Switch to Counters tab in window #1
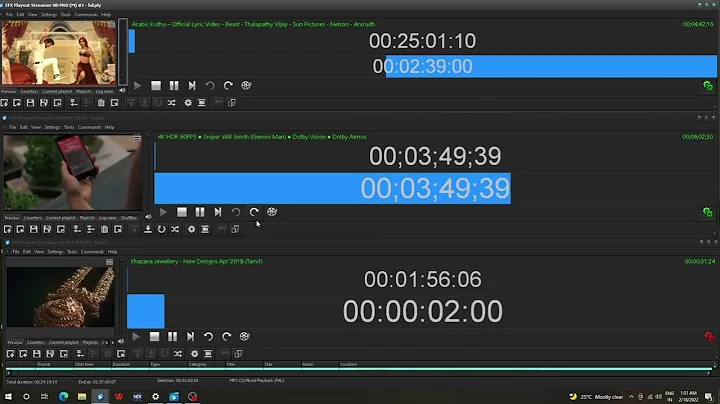Image resolution: width=720 pixels, height=404 pixels. (29, 91)
